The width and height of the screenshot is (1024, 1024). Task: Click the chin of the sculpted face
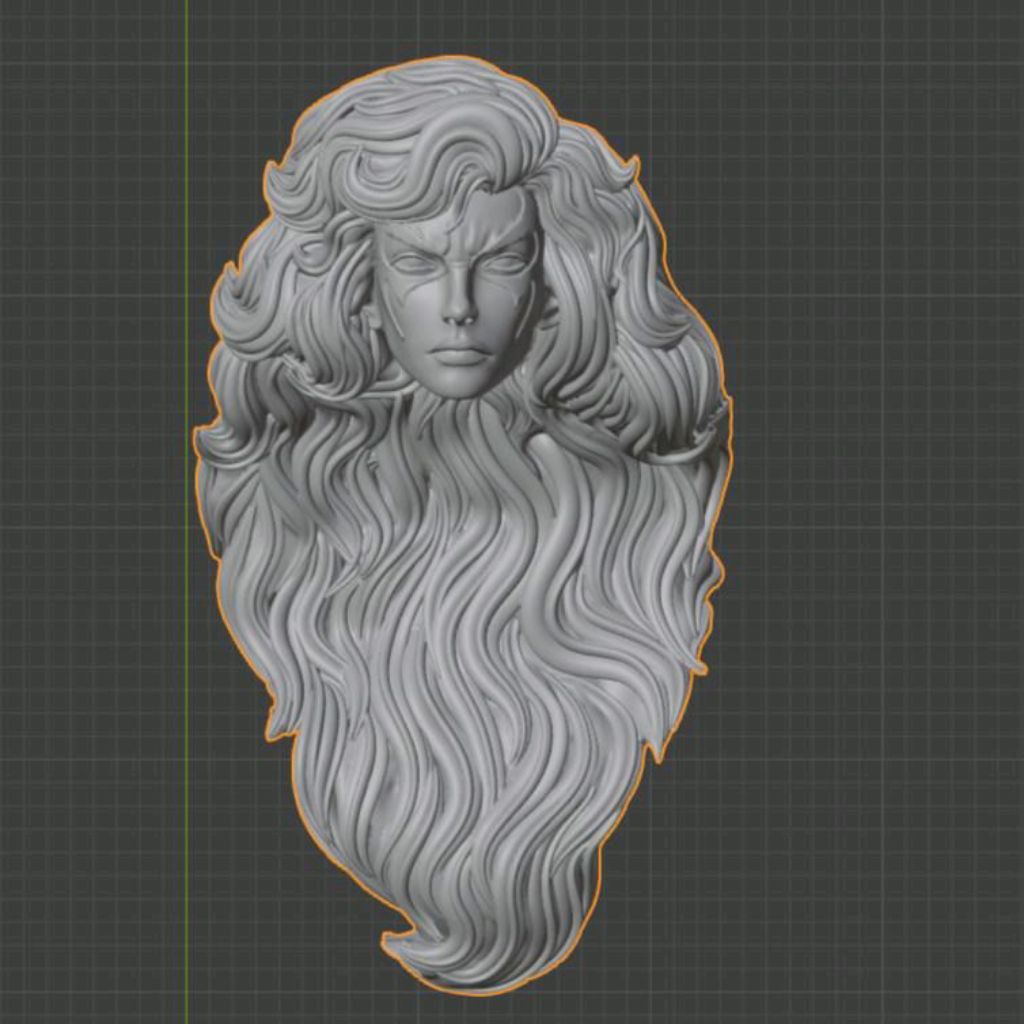(462, 384)
